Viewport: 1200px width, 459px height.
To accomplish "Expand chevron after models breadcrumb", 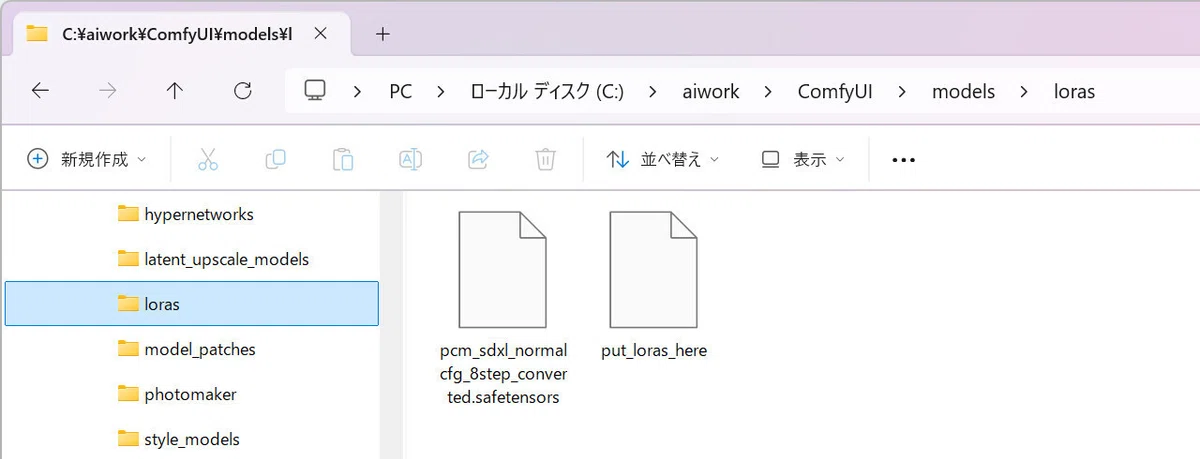I will 1025,92.
